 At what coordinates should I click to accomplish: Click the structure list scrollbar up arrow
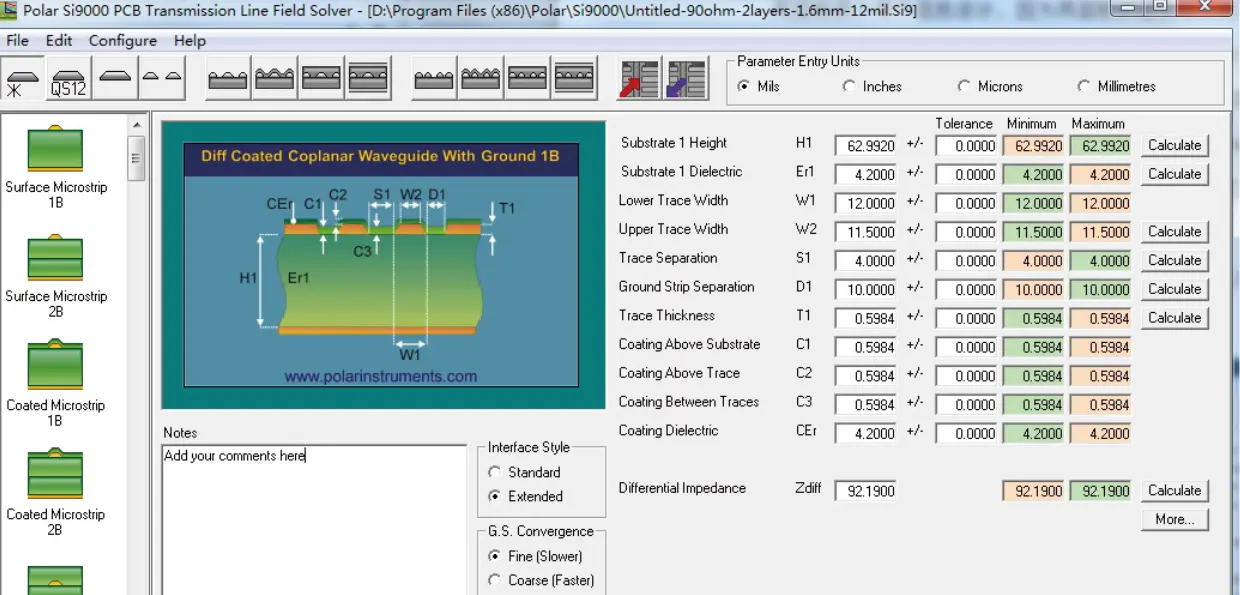[x=137, y=125]
